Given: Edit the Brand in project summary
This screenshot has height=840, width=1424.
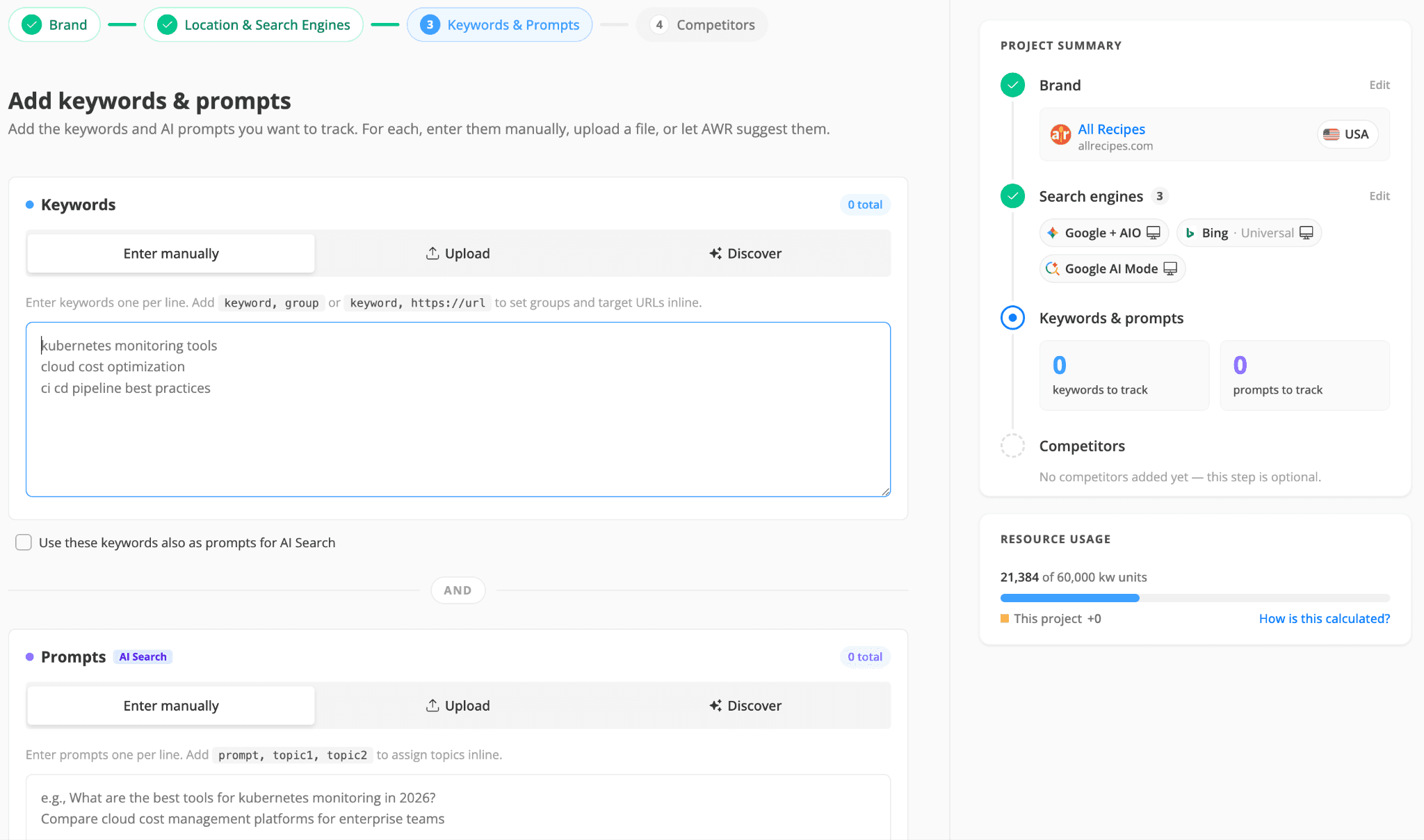Looking at the screenshot, I should click(1379, 85).
